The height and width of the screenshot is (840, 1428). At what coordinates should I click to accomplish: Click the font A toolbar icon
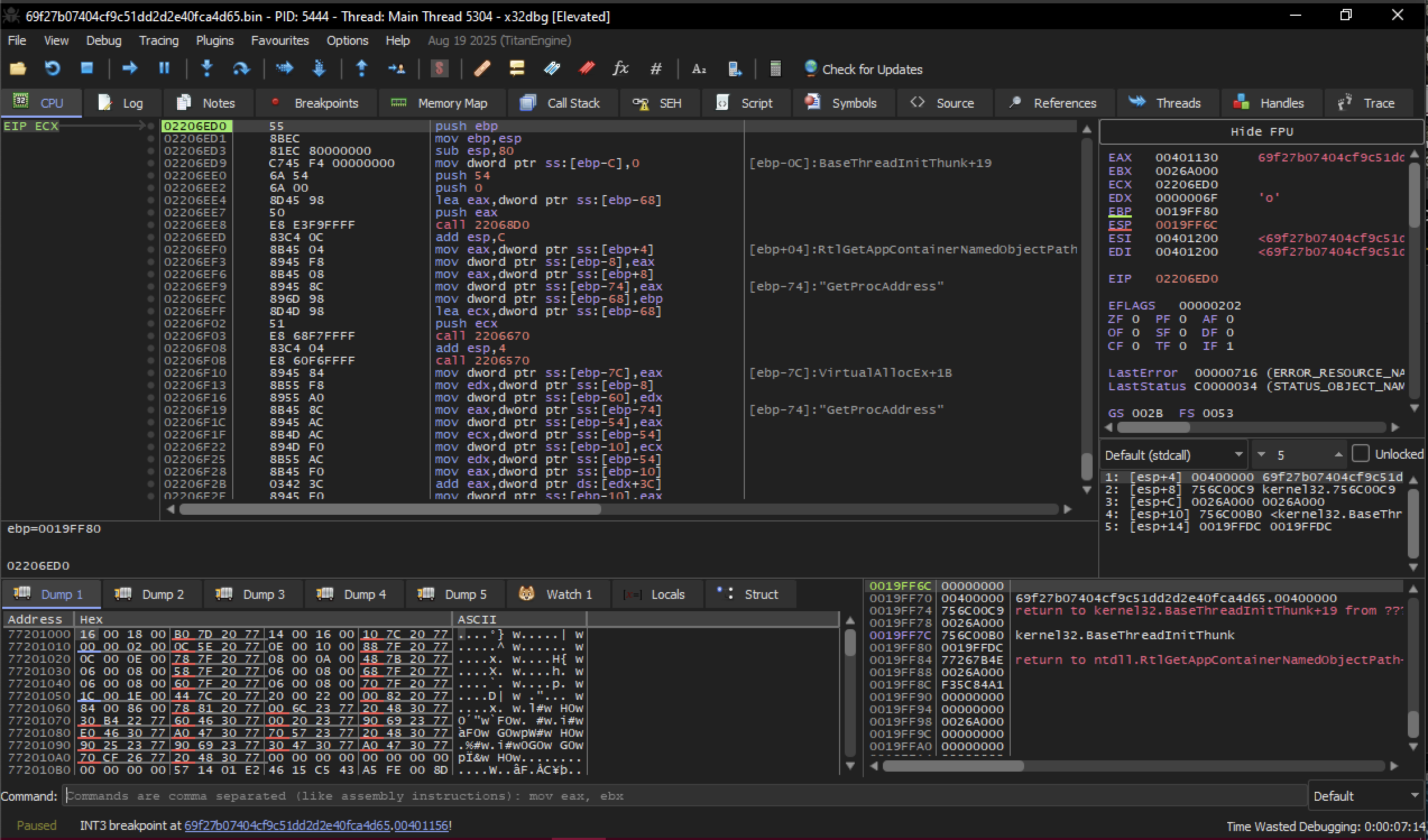[699, 68]
